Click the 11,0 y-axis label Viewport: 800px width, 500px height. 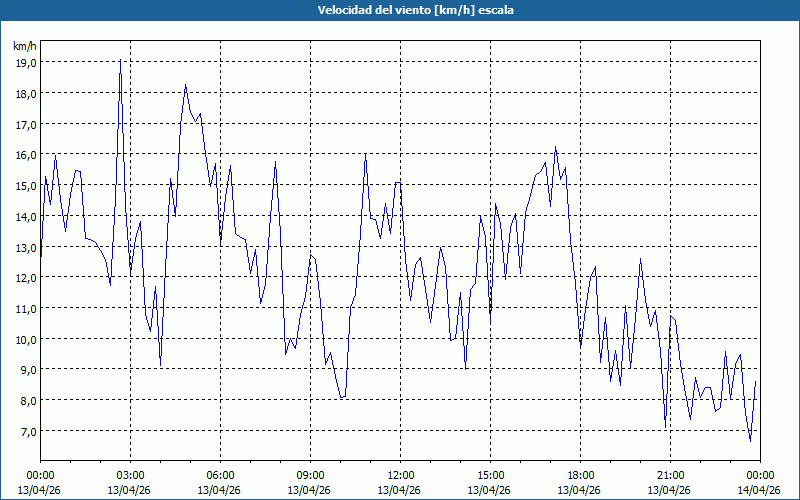[25, 308]
